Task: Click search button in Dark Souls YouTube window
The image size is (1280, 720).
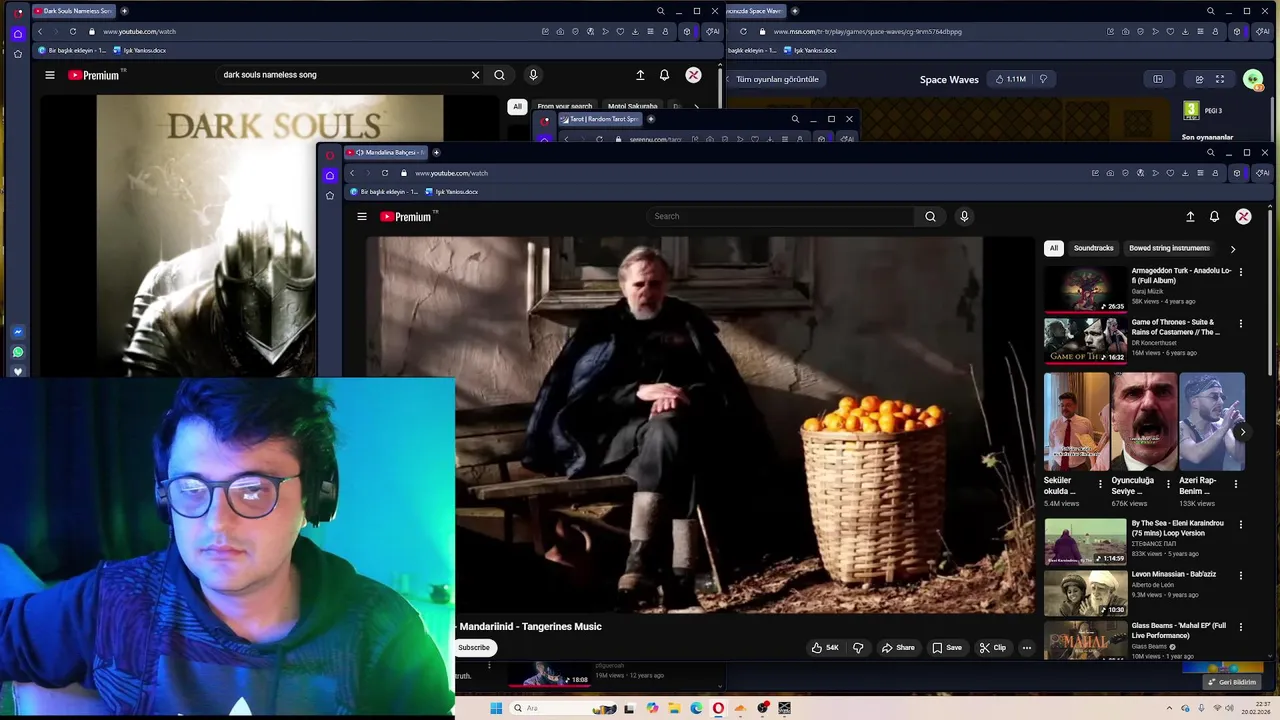Action: tap(499, 75)
